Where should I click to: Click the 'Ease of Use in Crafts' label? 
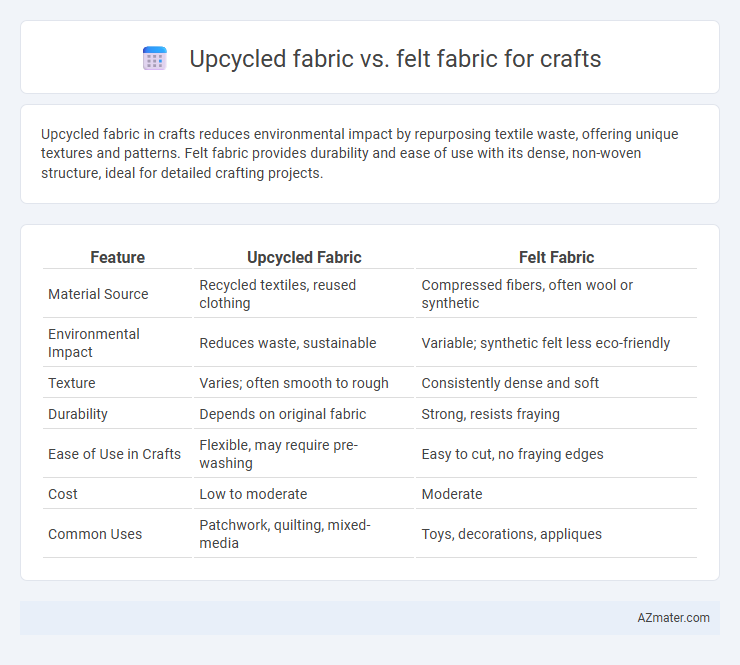(x=114, y=454)
